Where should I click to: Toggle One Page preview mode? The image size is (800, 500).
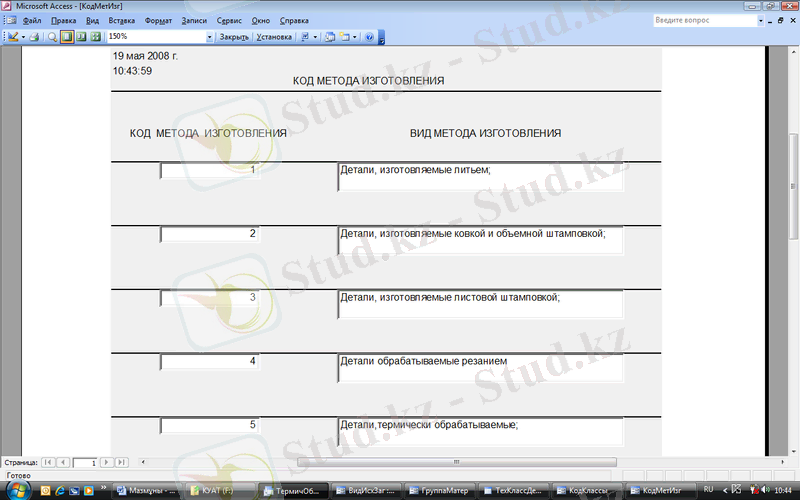[x=67, y=37]
